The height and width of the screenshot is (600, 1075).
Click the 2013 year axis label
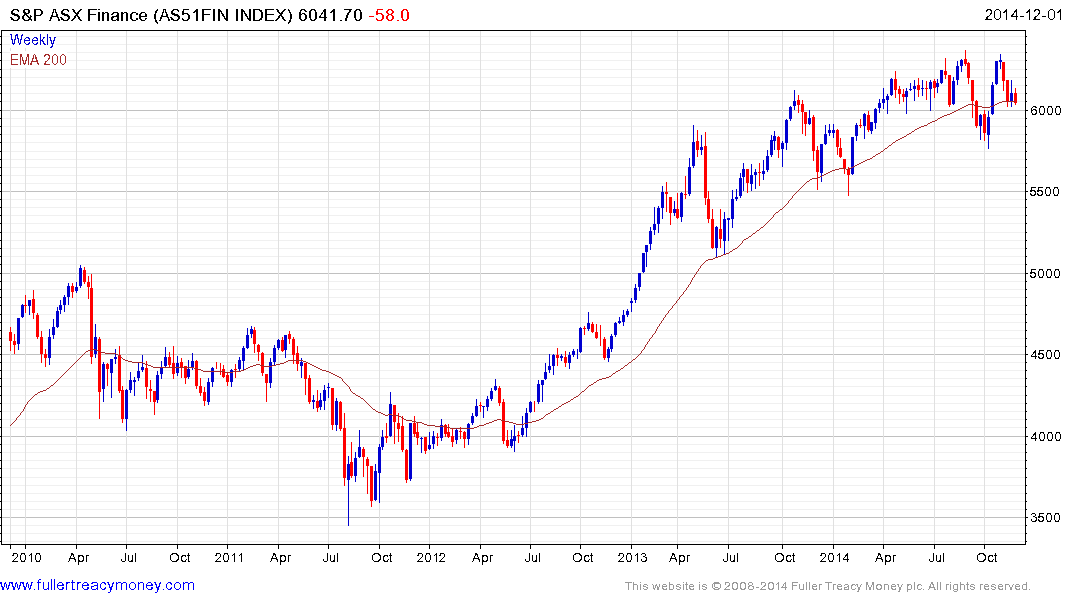click(x=633, y=557)
